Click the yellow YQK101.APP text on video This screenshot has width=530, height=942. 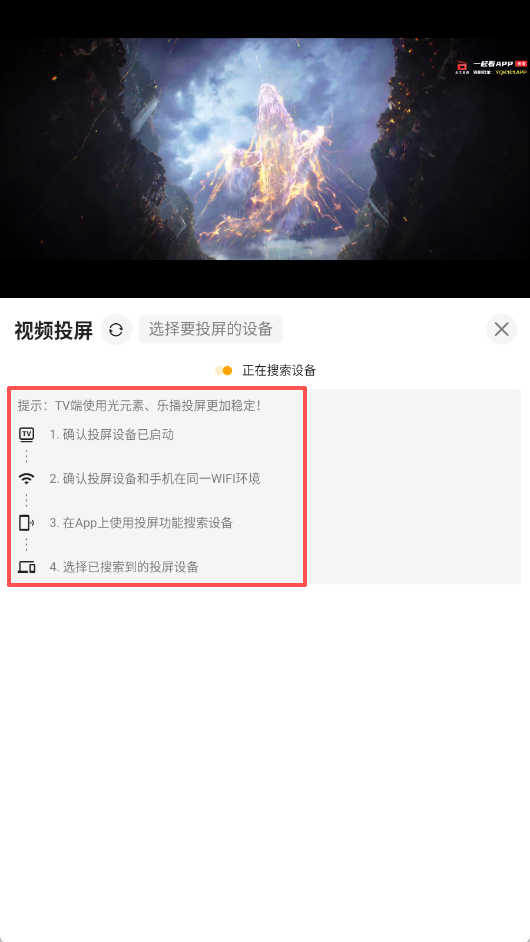click(x=511, y=72)
